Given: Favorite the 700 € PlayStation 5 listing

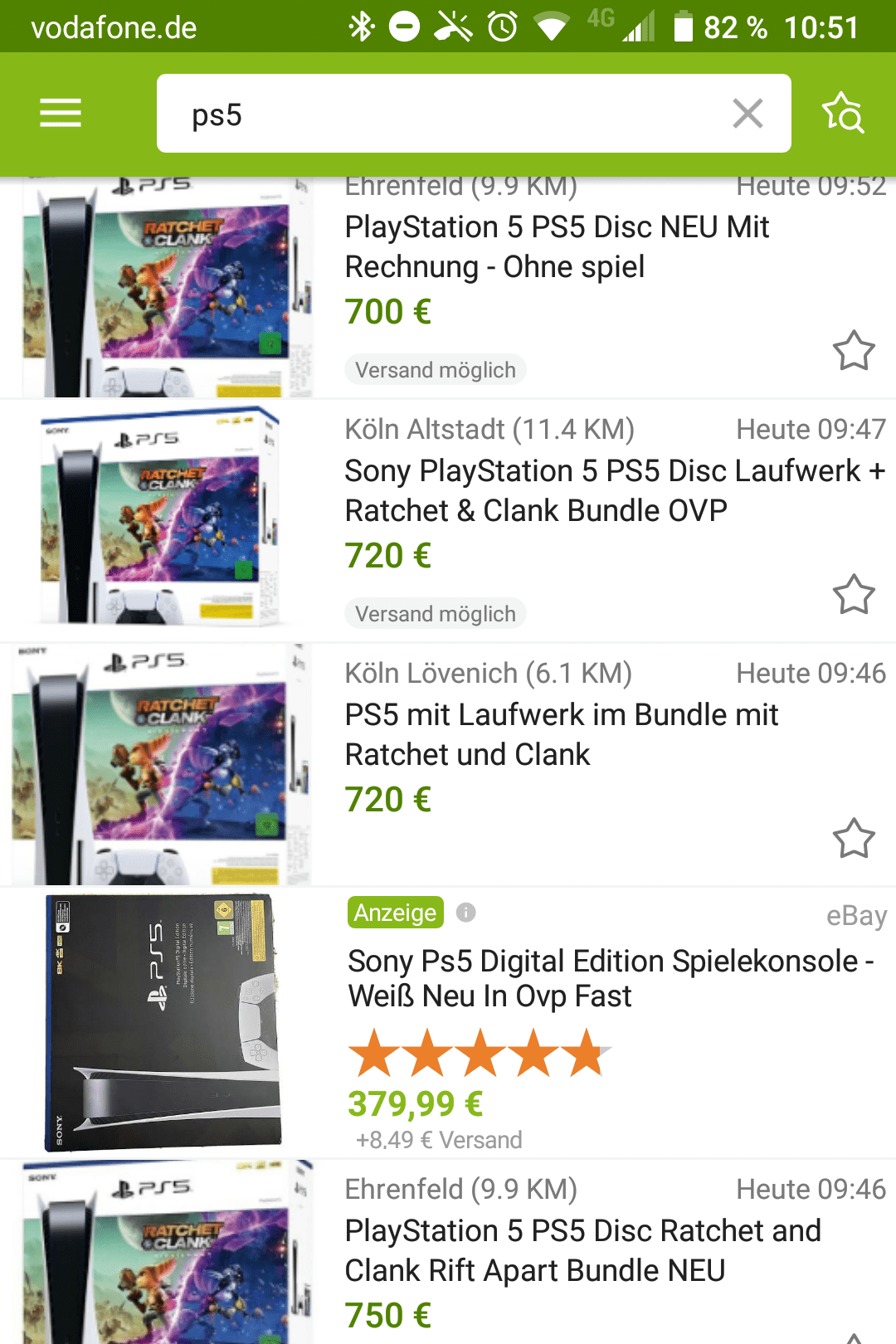Looking at the screenshot, I should tap(854, 350).
